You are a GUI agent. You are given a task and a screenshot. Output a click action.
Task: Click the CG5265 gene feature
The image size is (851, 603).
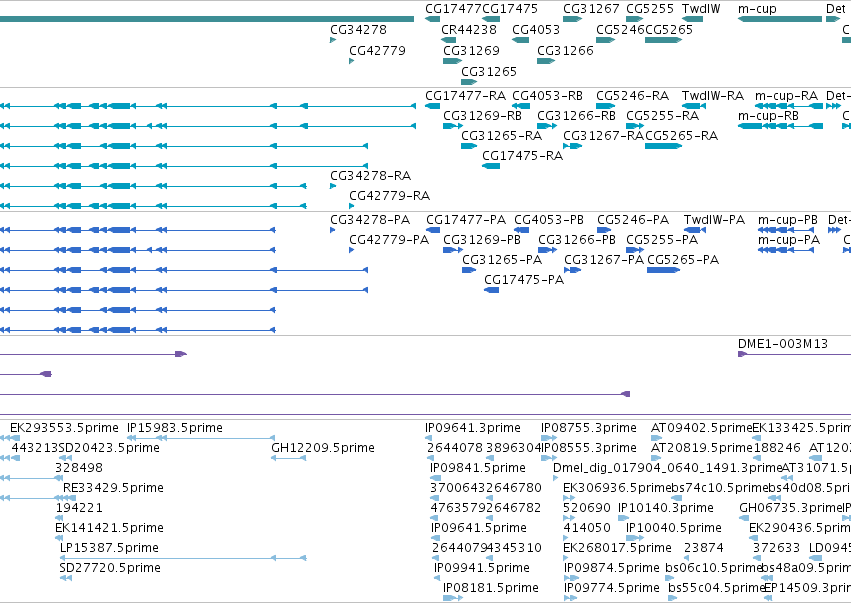[x=663, y=40]
